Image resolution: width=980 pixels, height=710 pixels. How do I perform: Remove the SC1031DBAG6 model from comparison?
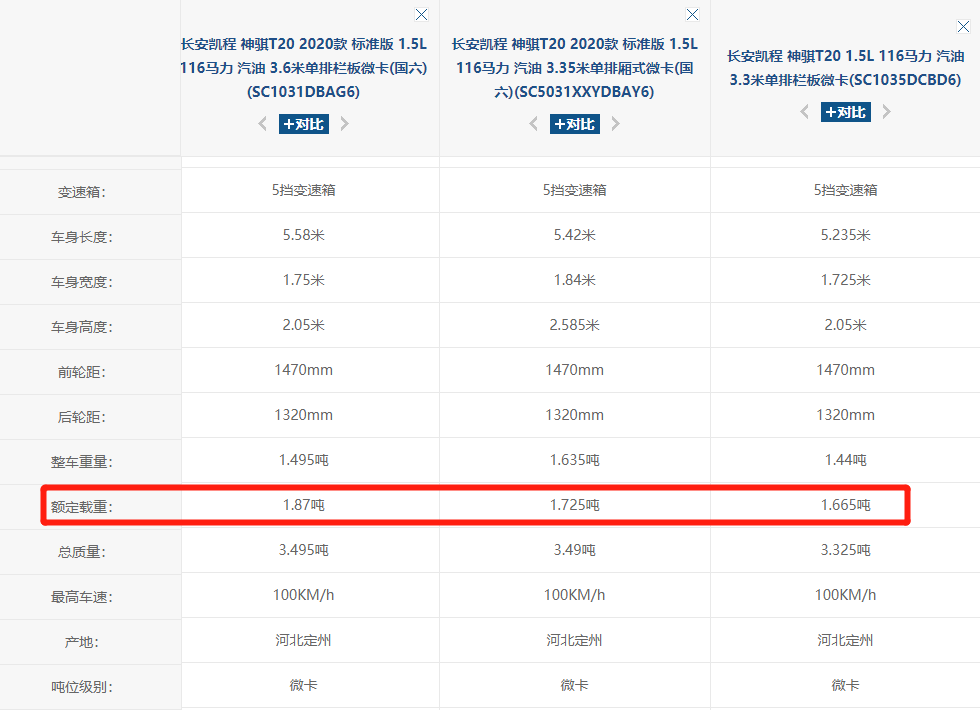pyautogui.click(x=422, y=14)
